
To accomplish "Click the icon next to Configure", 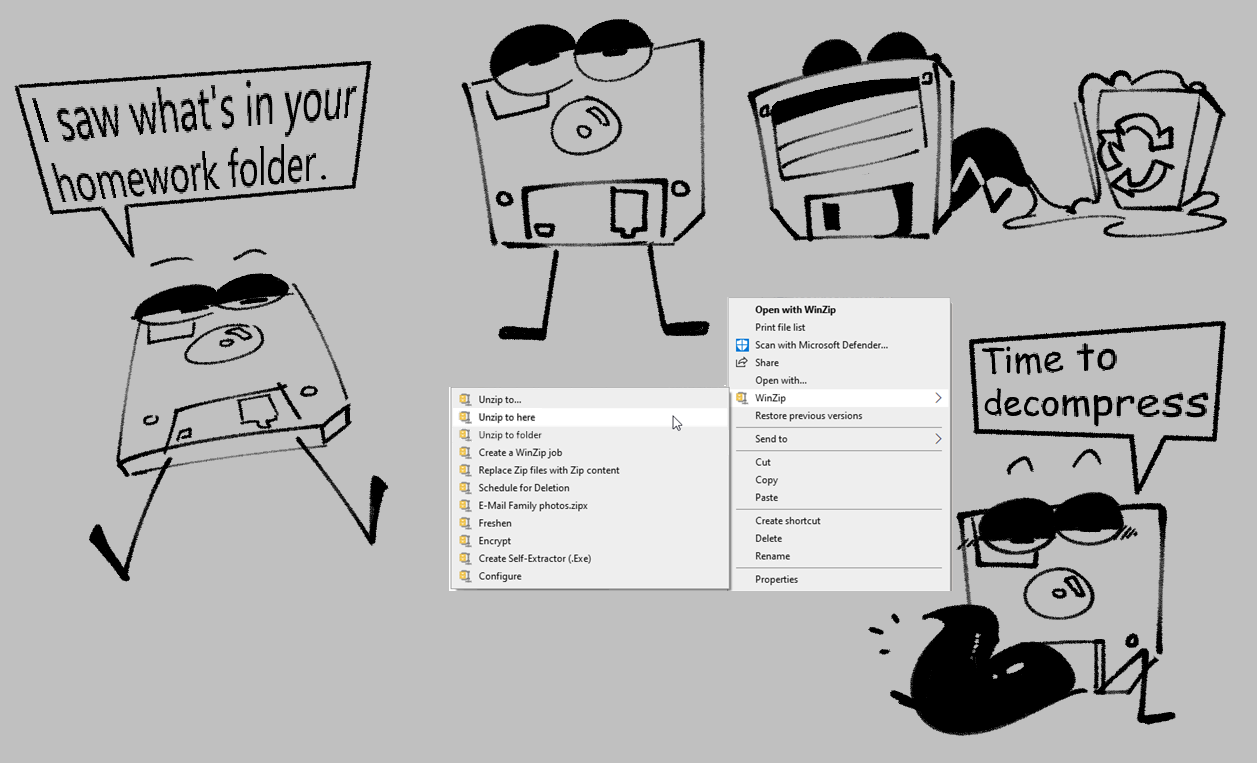I will point(465,577).
